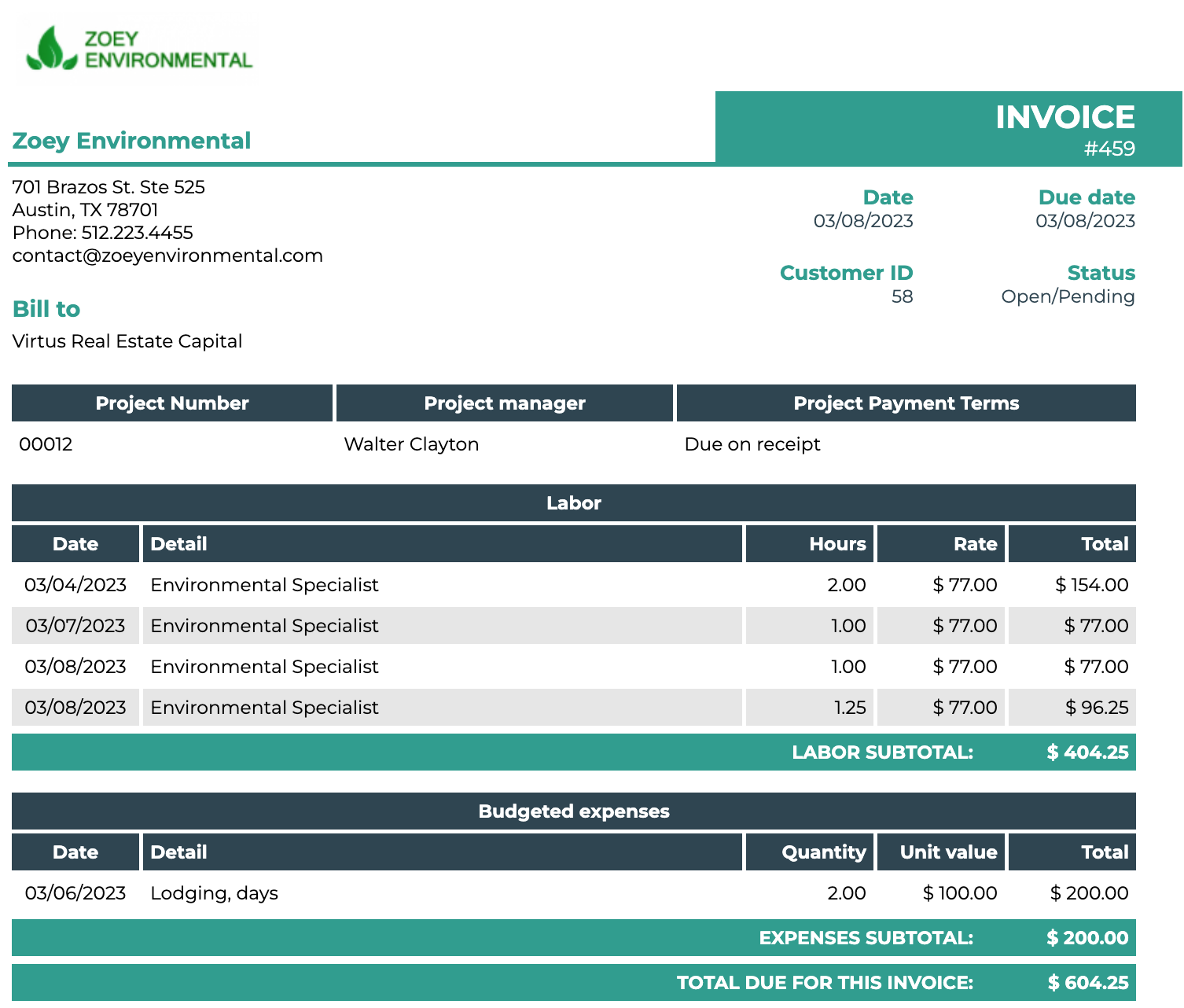The height and width of the screenshot is (1008, 1184).
Task: Click the Lodging, days expense entry
Action: click(x=214, y=892)
